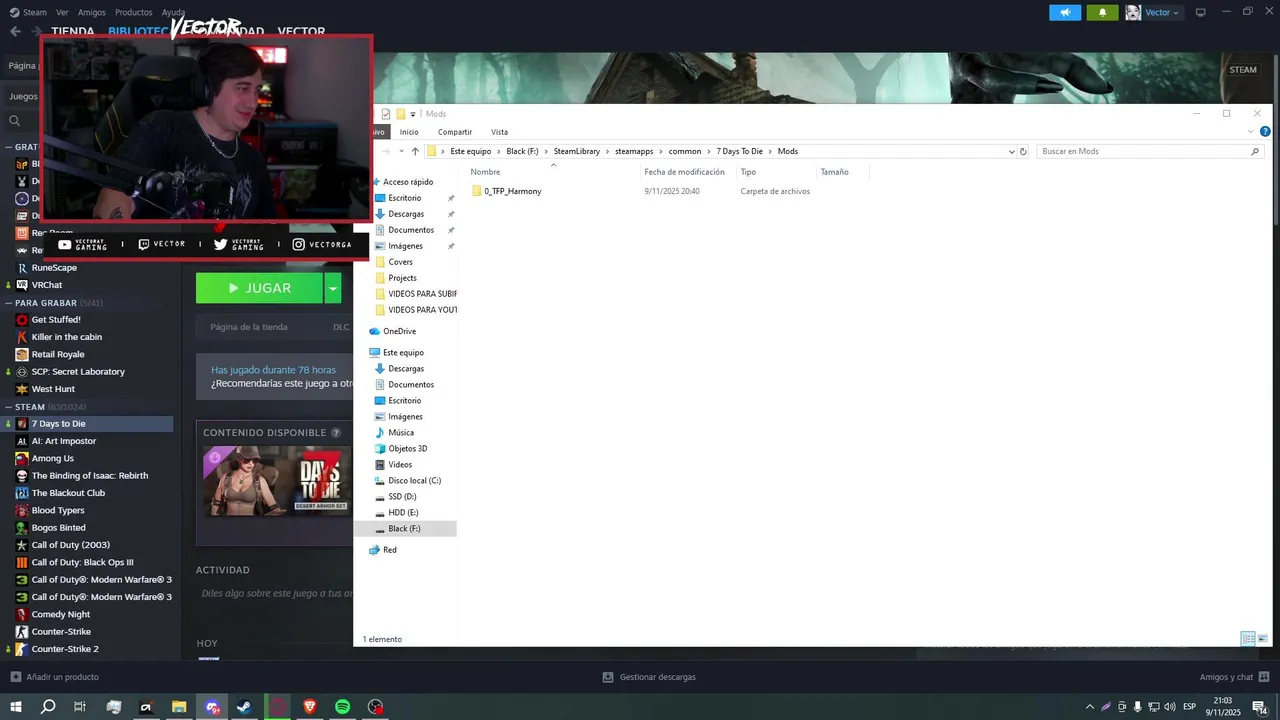
Task: Switch Explorer to details view icon
Action: click(x=1248, y=639)
